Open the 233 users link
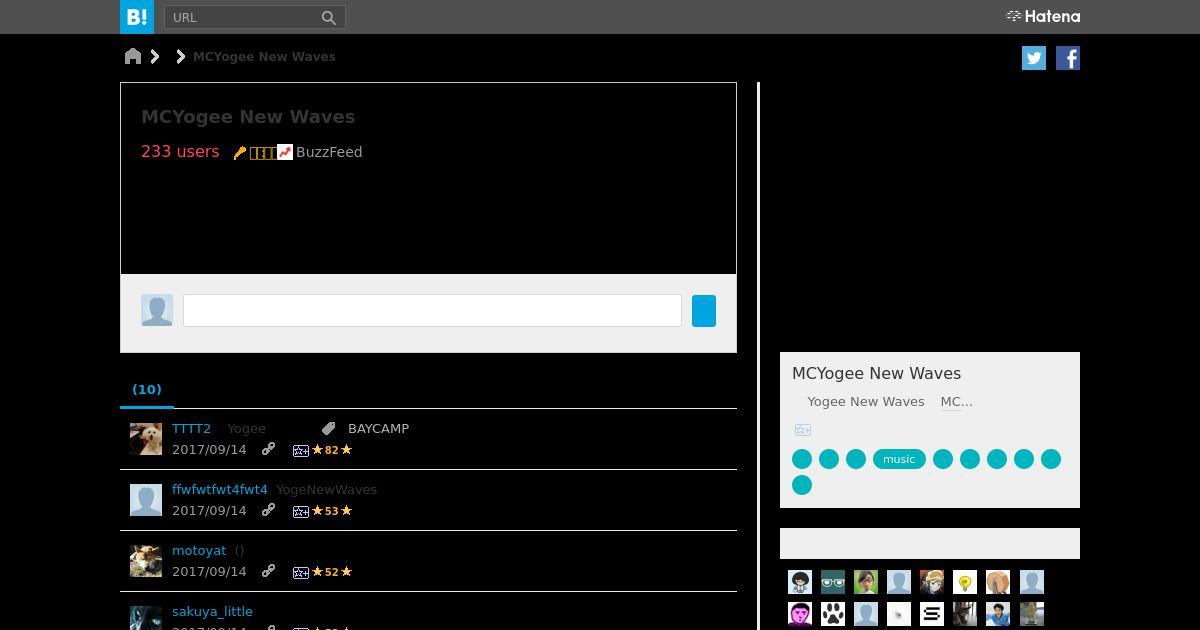 coord(180,151)
